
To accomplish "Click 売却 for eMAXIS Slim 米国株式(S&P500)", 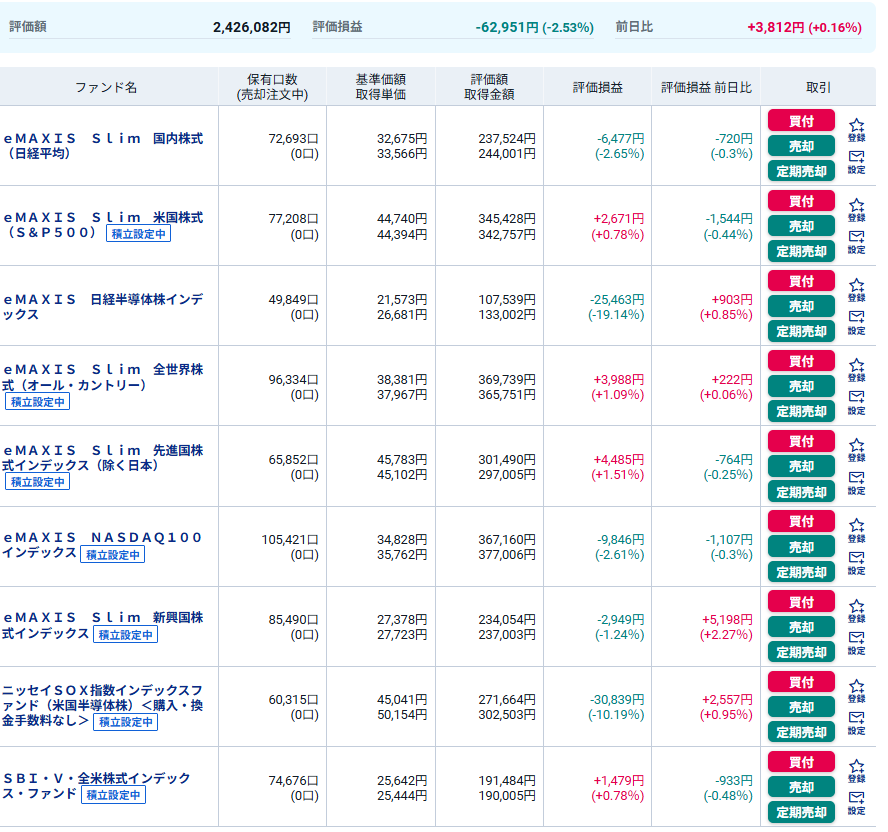I will [x=801, y=226].
